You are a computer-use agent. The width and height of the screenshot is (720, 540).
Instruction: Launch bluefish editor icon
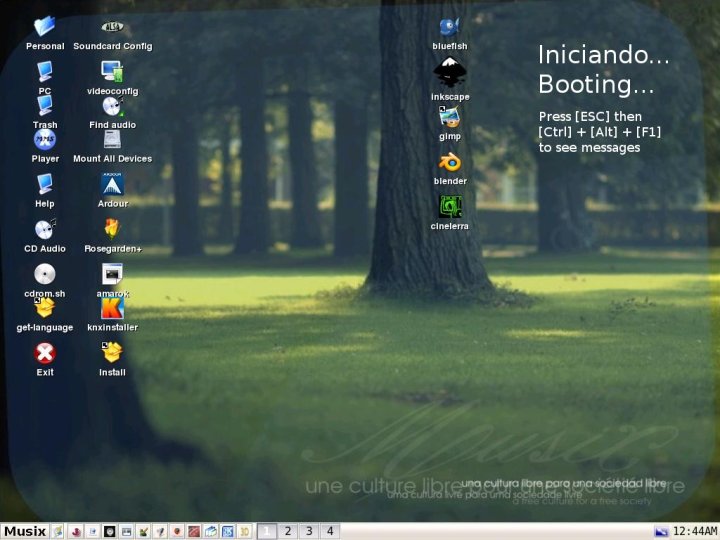[450, 27]
